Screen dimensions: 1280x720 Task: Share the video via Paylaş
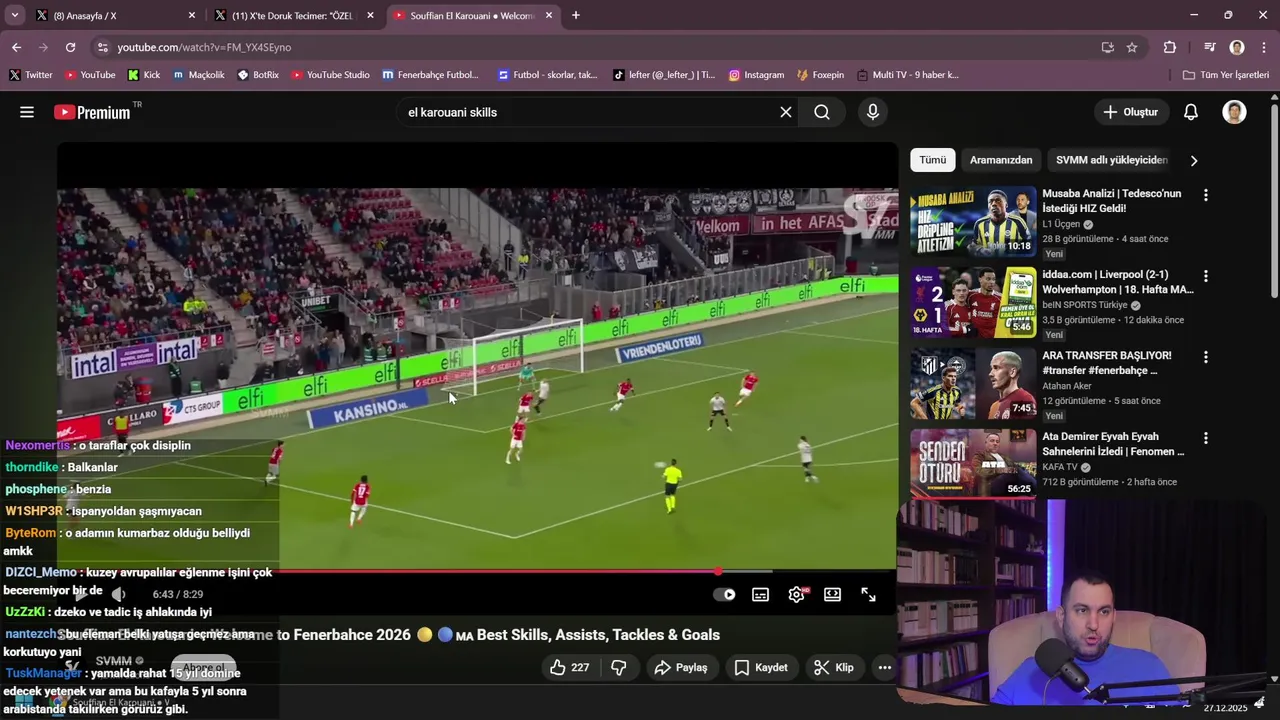[681, 667]
